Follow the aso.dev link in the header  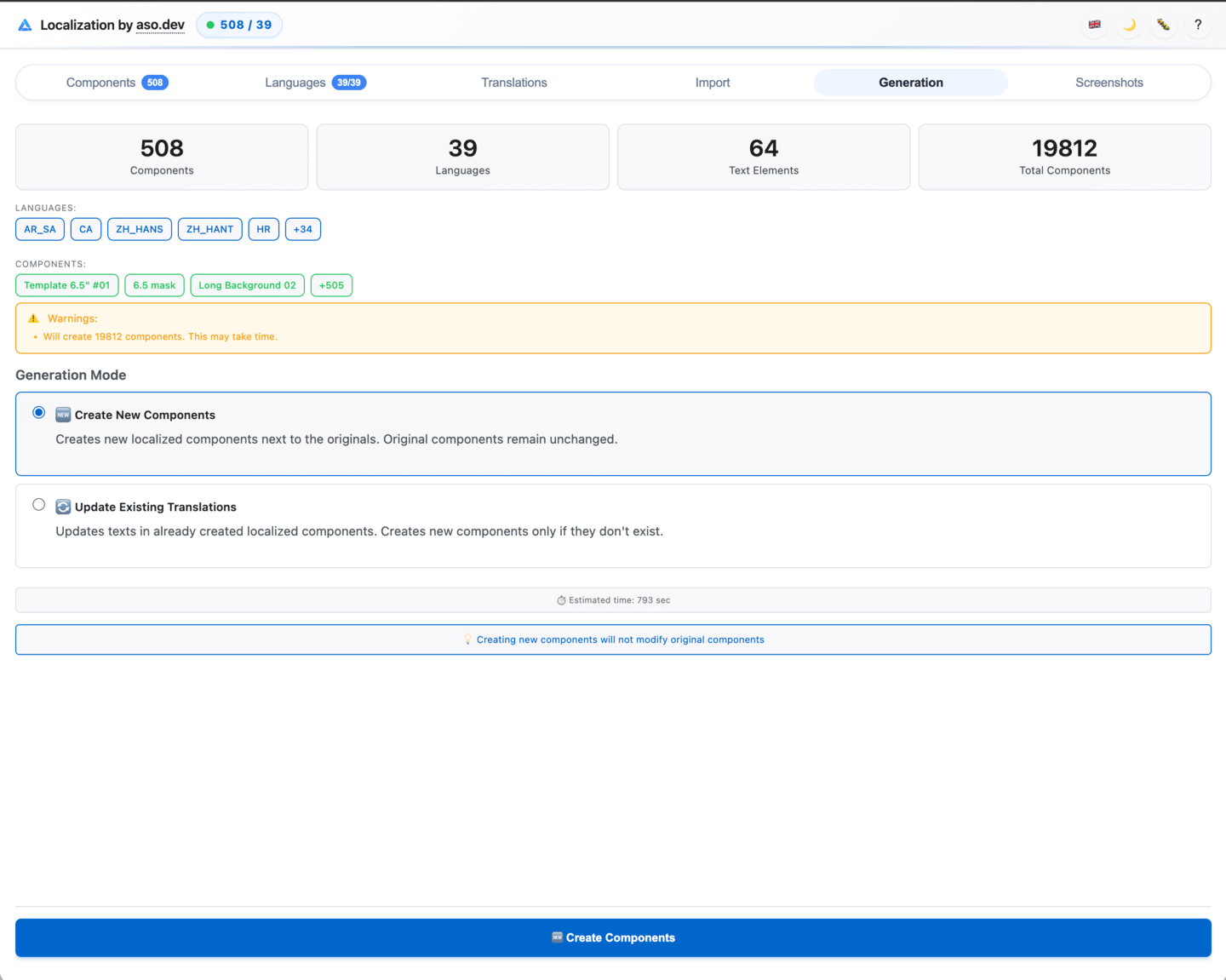[x=160, y=25]
